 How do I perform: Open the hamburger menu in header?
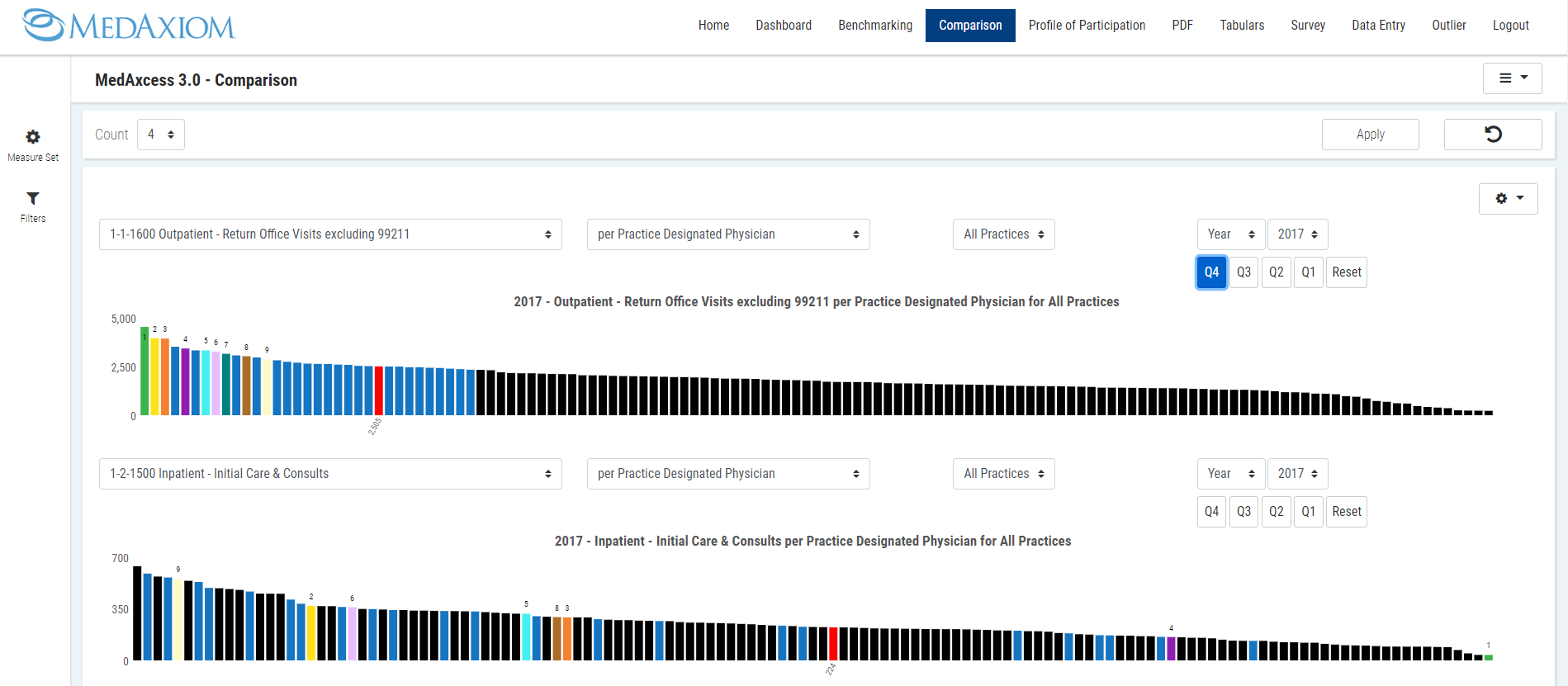pos(1512,78)
